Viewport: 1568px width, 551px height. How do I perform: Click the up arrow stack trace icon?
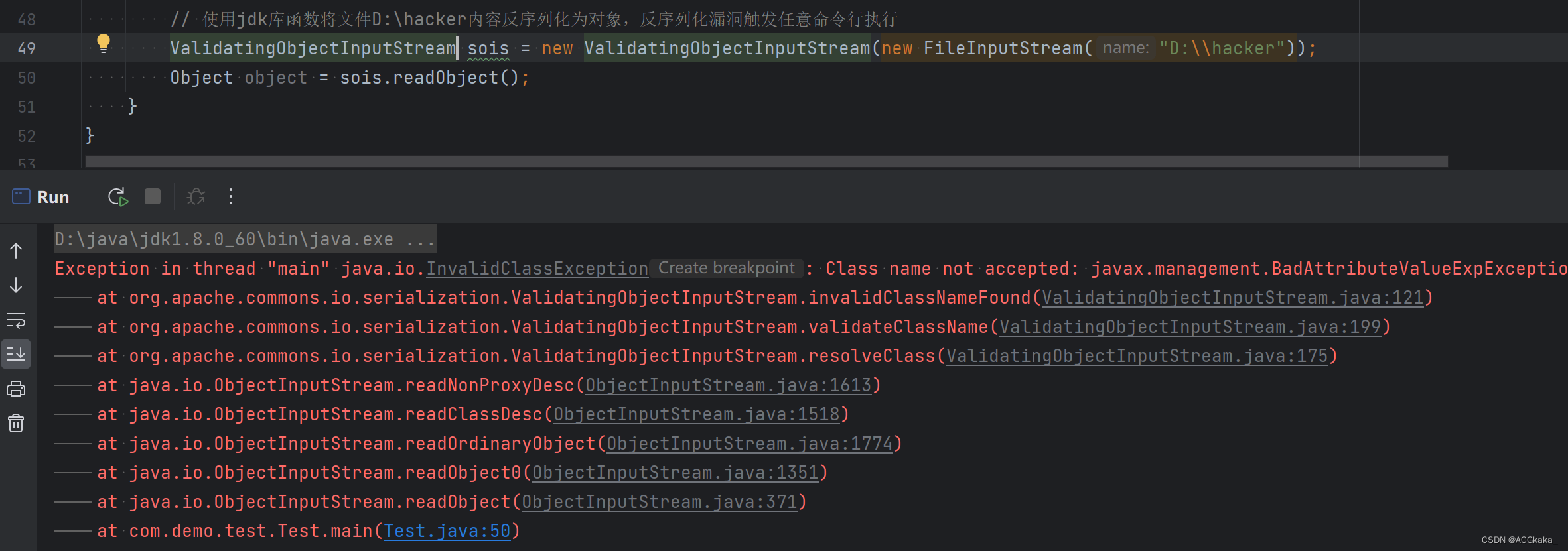[x=17, y=251]
